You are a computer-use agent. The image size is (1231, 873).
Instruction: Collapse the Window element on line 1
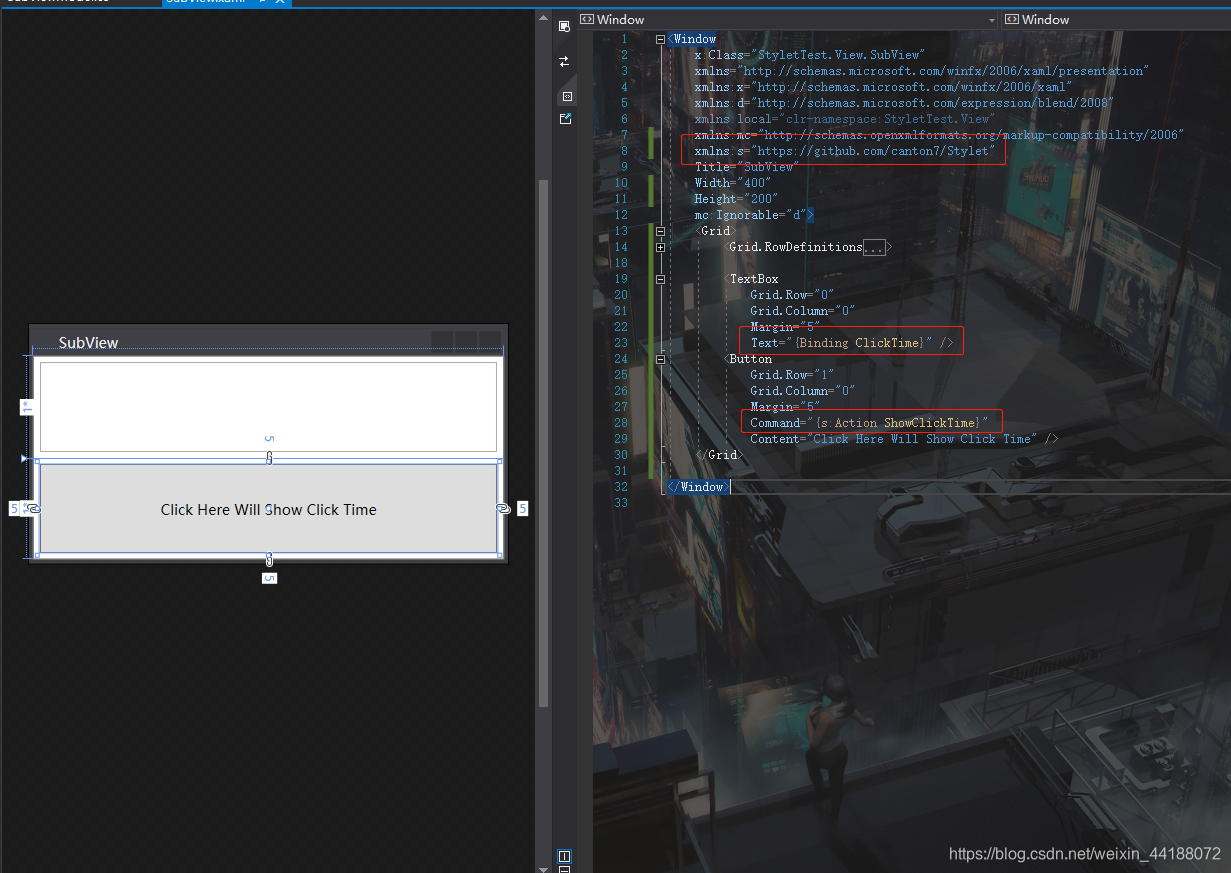pyautogui.click(x=660, y=39)
